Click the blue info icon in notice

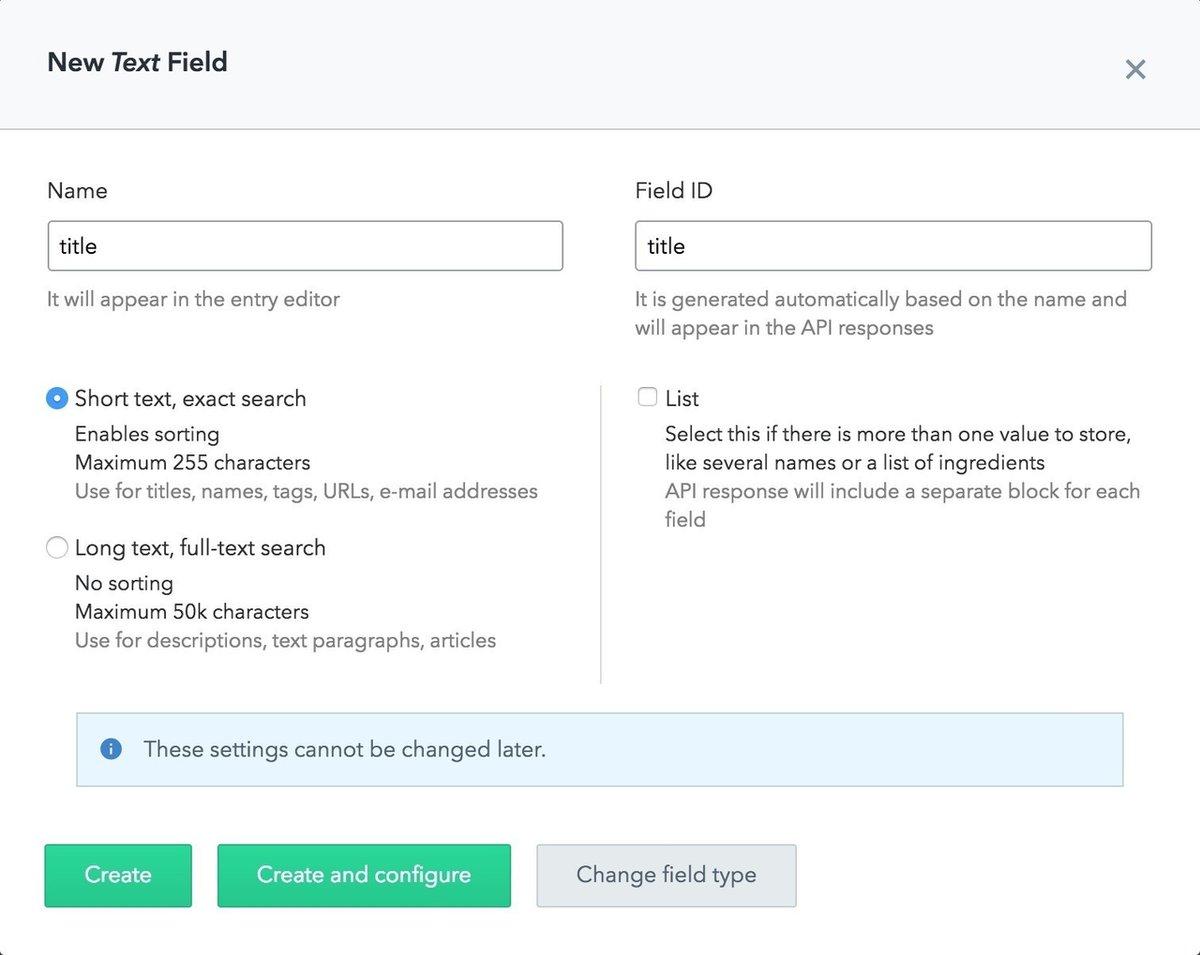click(x=111, y=749)
